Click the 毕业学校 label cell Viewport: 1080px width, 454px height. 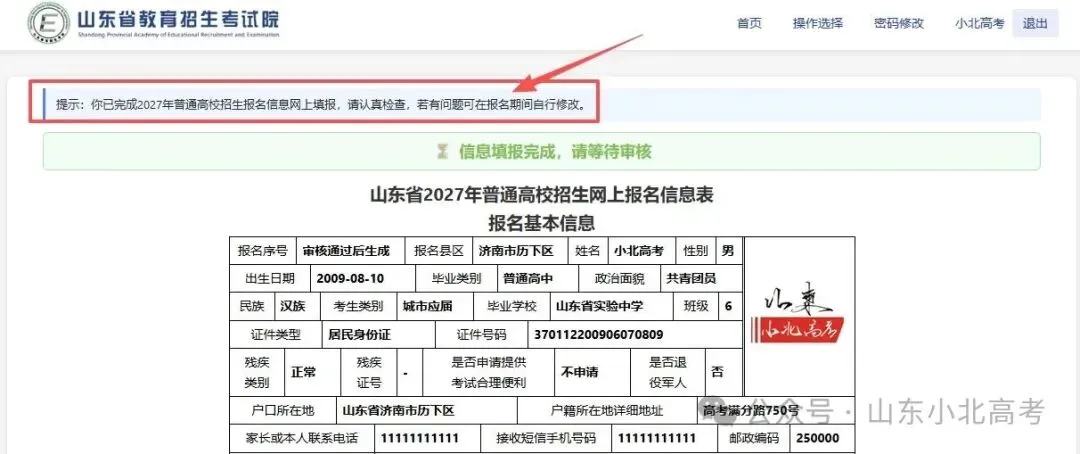click(x=512, y=306)
